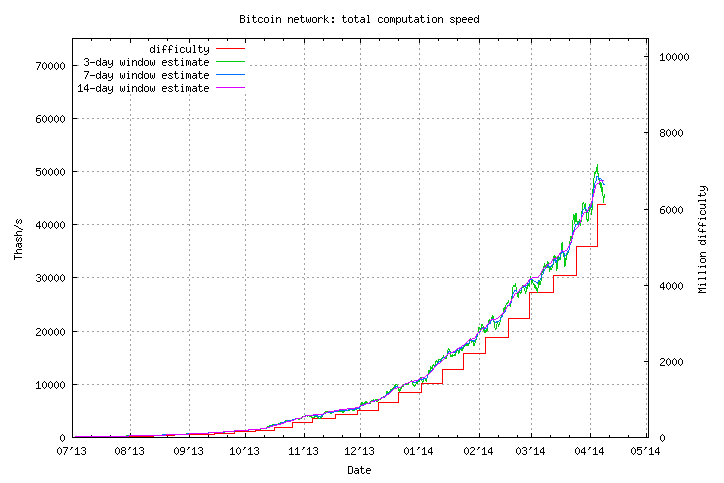Click the 07'13 date tick label
Viewport: 724px width, 483px height.
click(x=73, y=452)
